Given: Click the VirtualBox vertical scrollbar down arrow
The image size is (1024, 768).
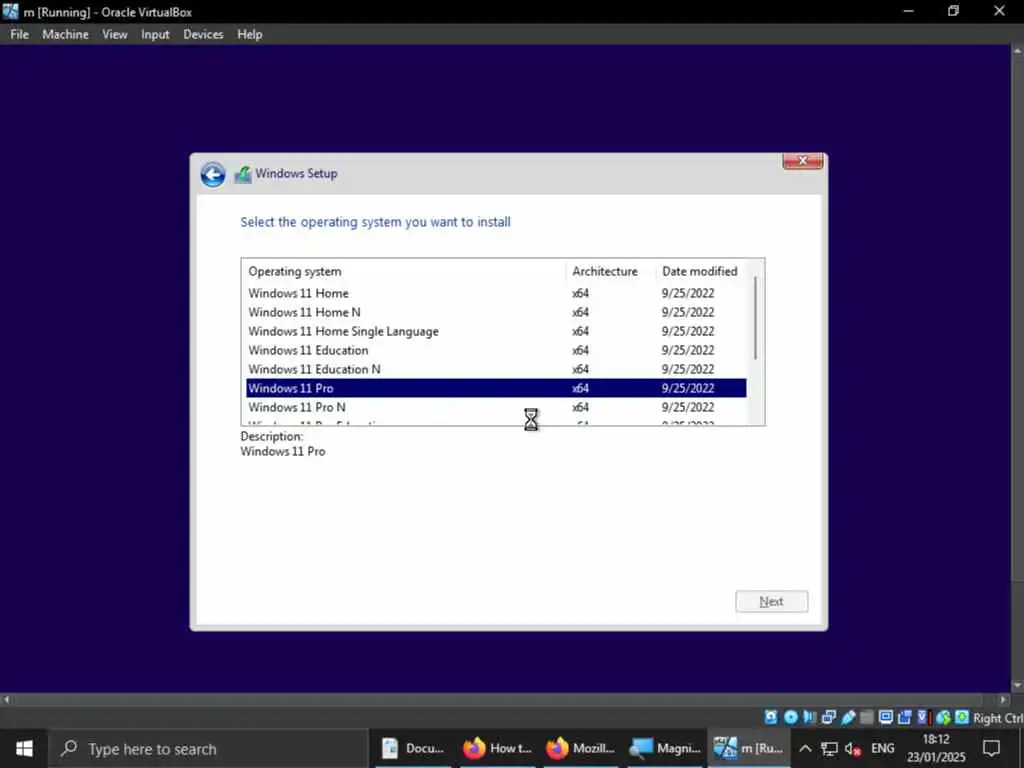Looking at the screenshot, I should coord(1017,686).
